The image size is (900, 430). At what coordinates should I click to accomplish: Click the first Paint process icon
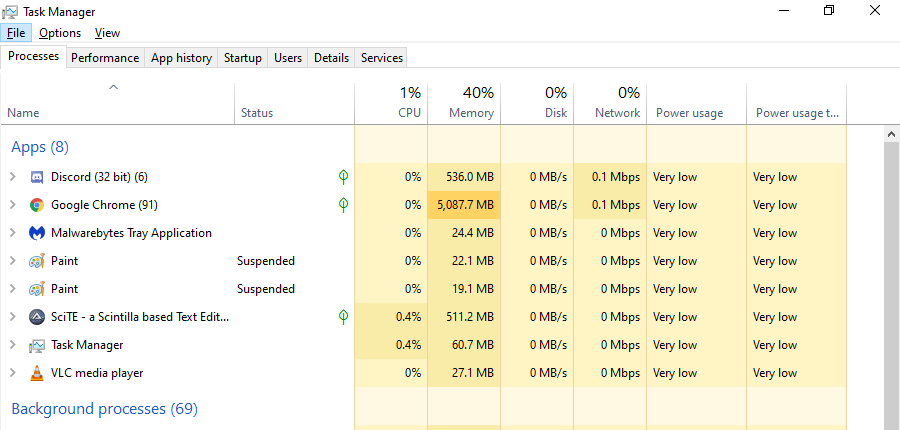click(x=37, y=261)
